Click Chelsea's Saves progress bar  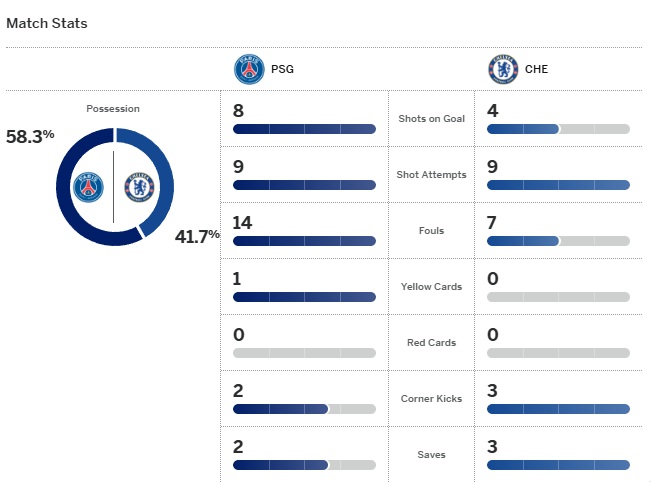point(558,465)
